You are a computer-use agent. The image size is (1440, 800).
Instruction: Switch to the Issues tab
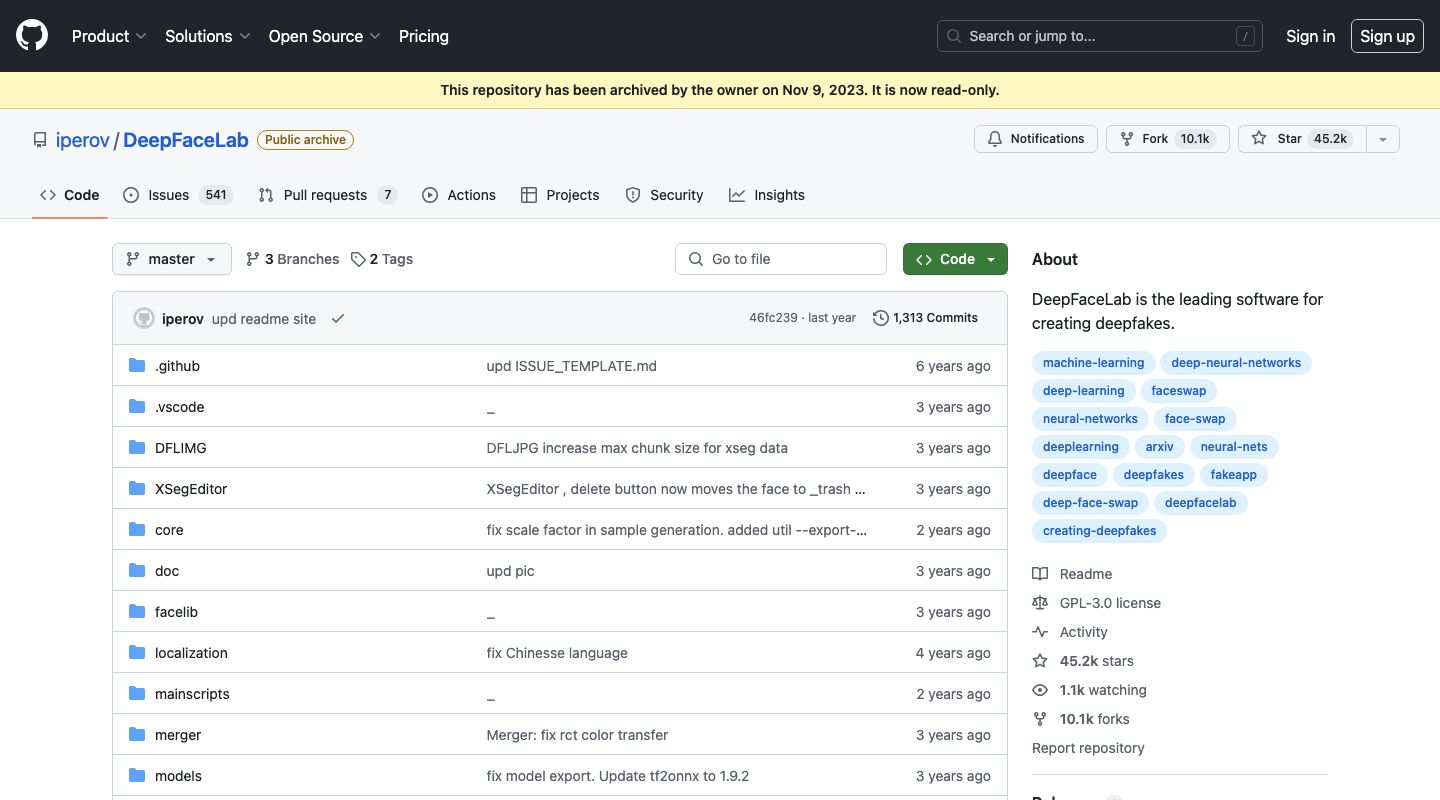coord(168,195)
